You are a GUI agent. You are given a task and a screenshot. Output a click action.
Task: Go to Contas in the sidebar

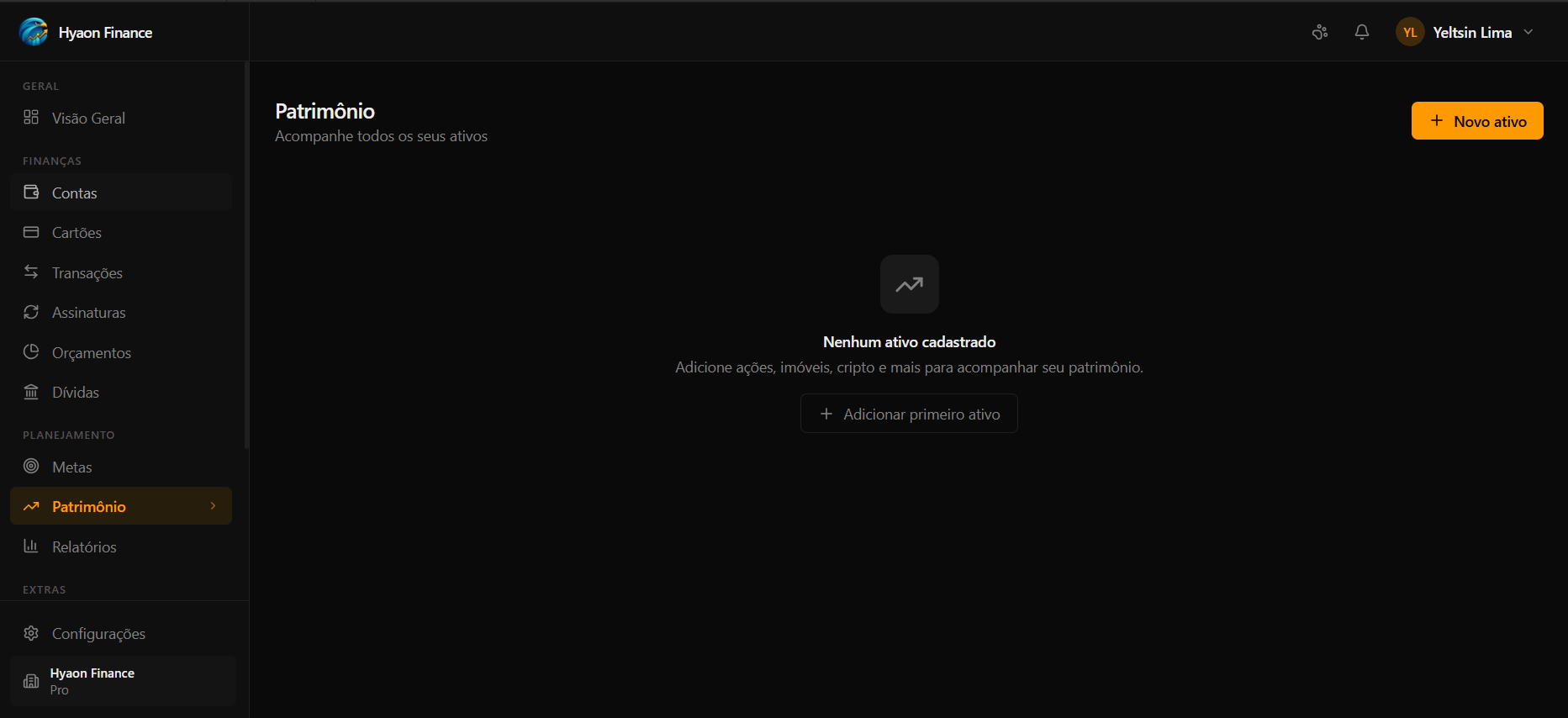[x=121, y=193]
